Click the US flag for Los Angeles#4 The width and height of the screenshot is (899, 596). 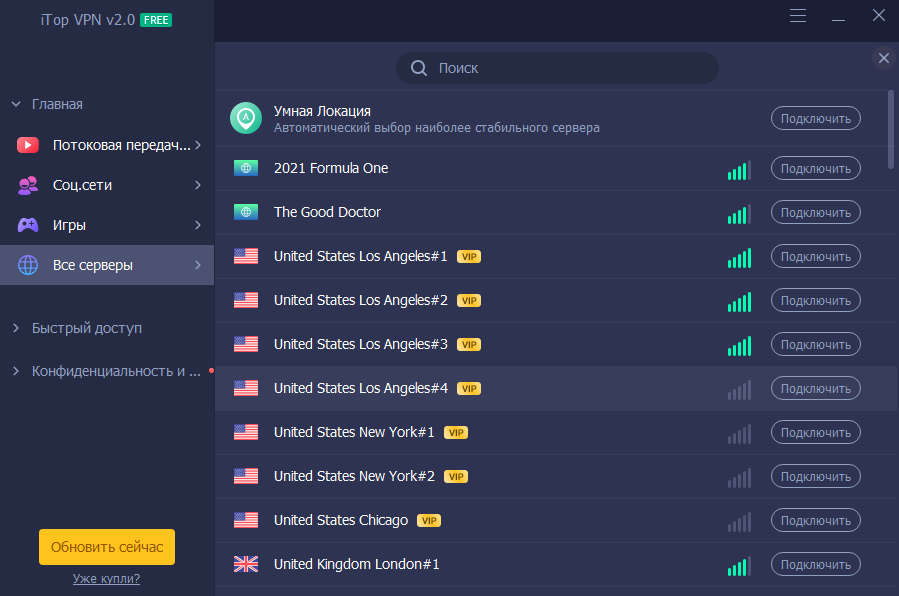[246, 388]
